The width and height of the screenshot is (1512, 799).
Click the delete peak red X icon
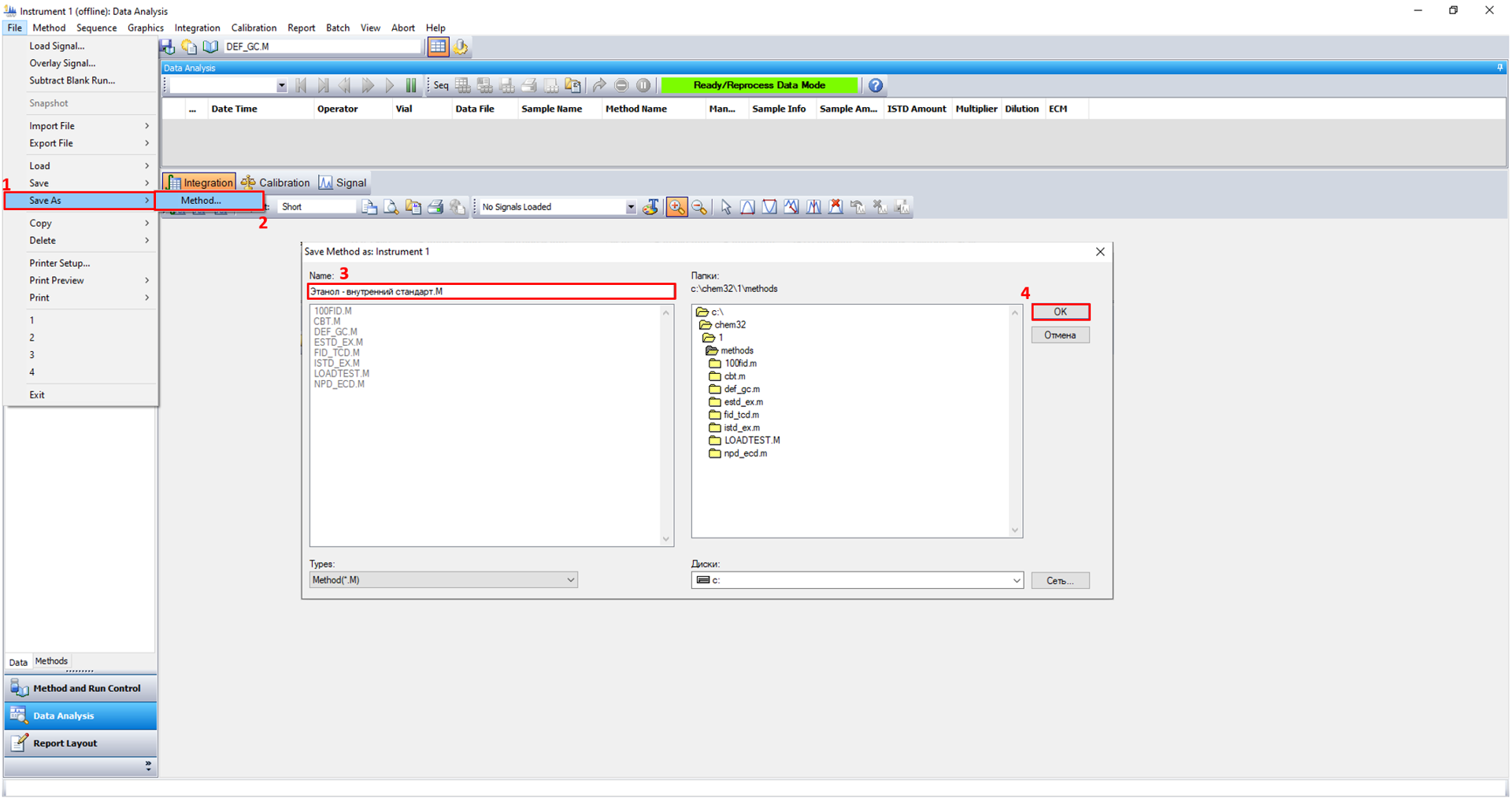point(836,207)
